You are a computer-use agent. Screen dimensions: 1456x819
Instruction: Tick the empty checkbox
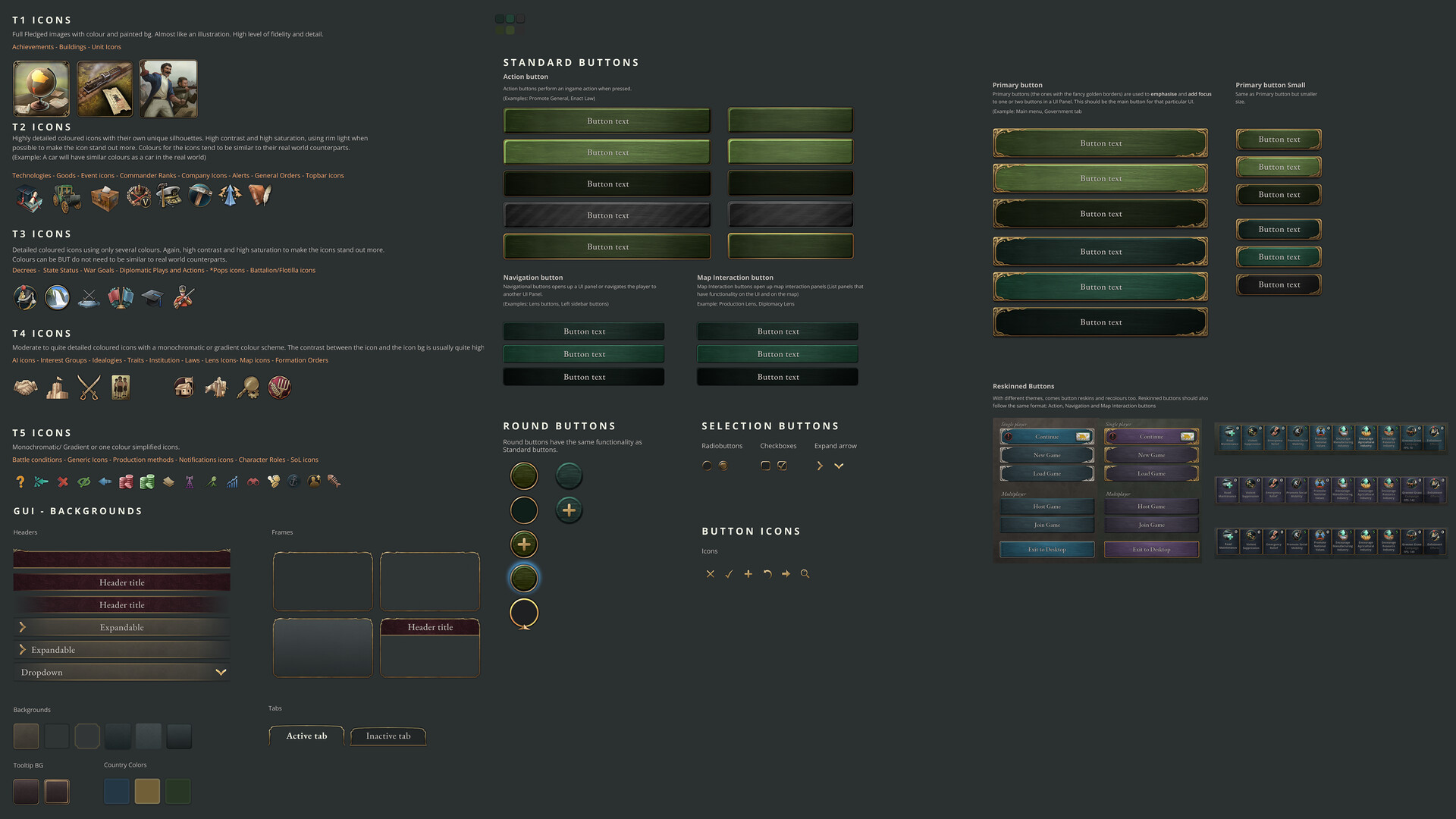click(x=765, y=466)
